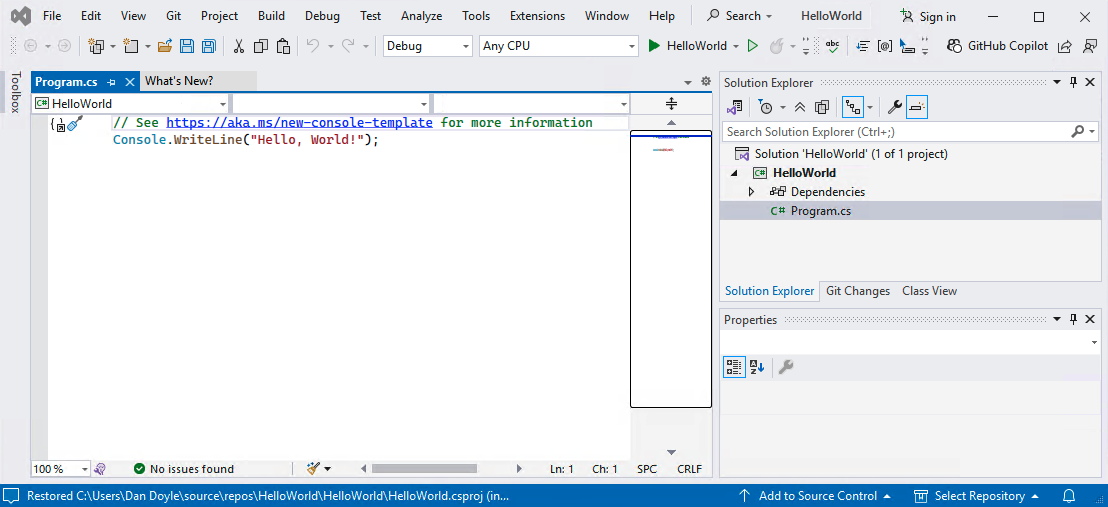
Task: Click editor tab settings gear icon
Action: (x=705, y=81)
